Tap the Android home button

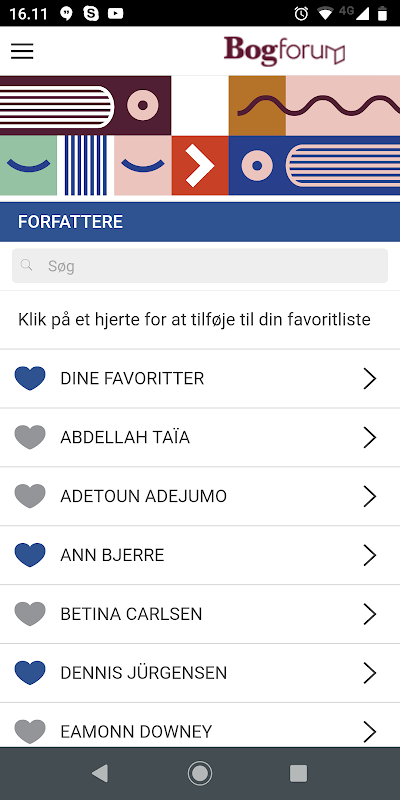point(200,773)
